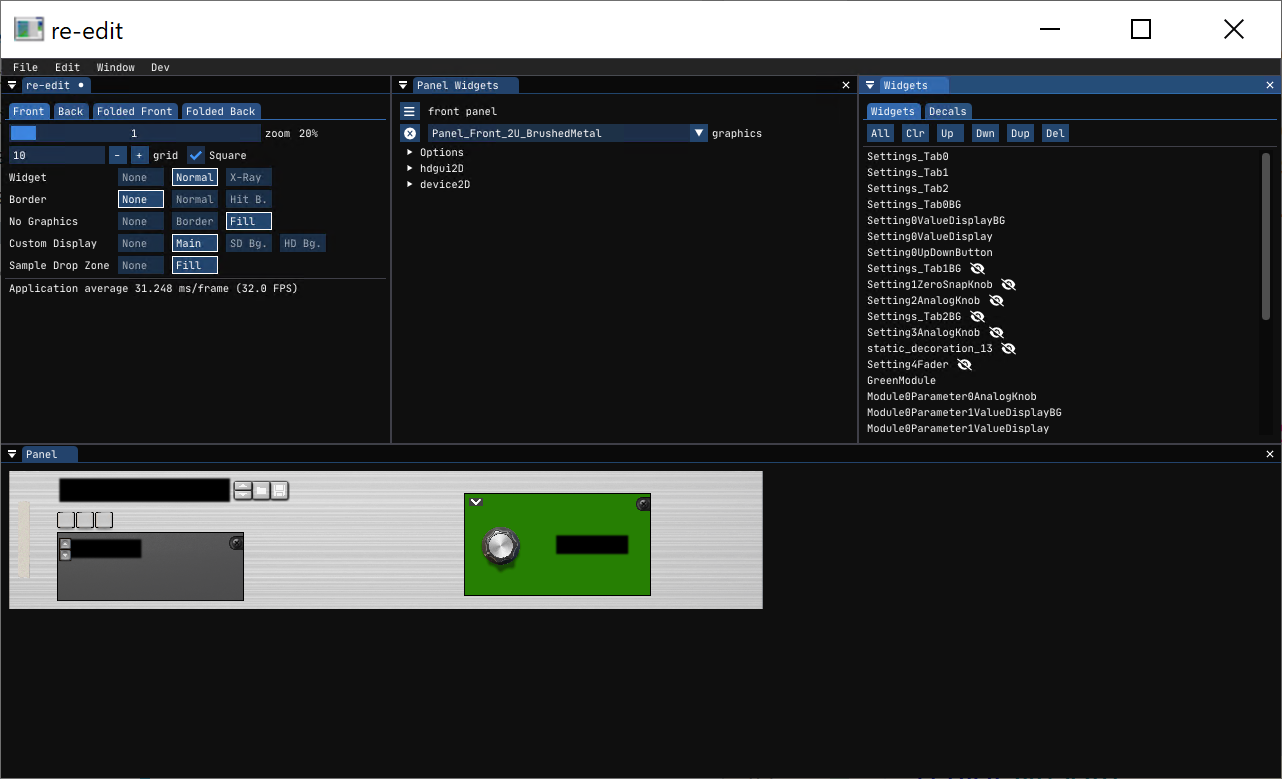Open the Dev menu
Viewport: 1282px width, 779px height.
pyautogui.click(x=159, y=67)
